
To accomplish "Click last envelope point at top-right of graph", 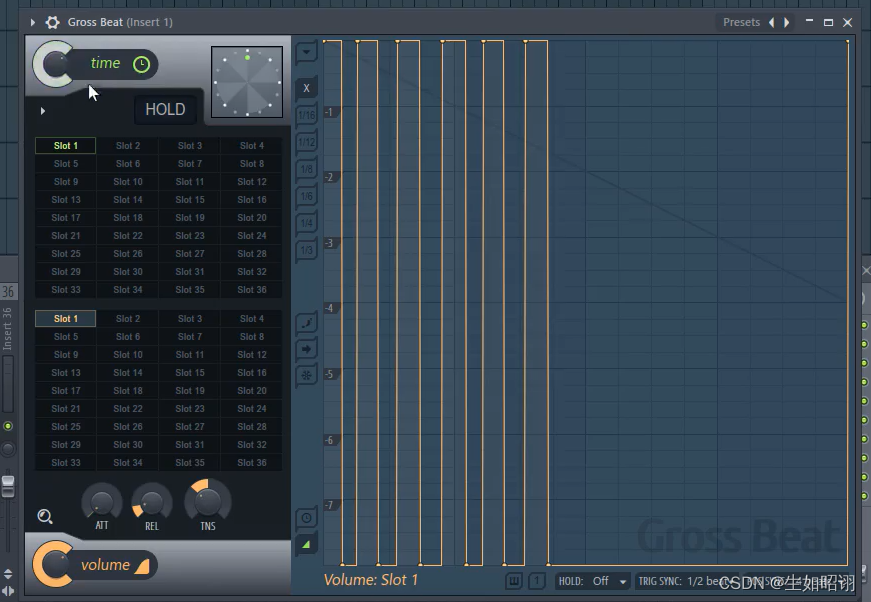I will point(848,41).
